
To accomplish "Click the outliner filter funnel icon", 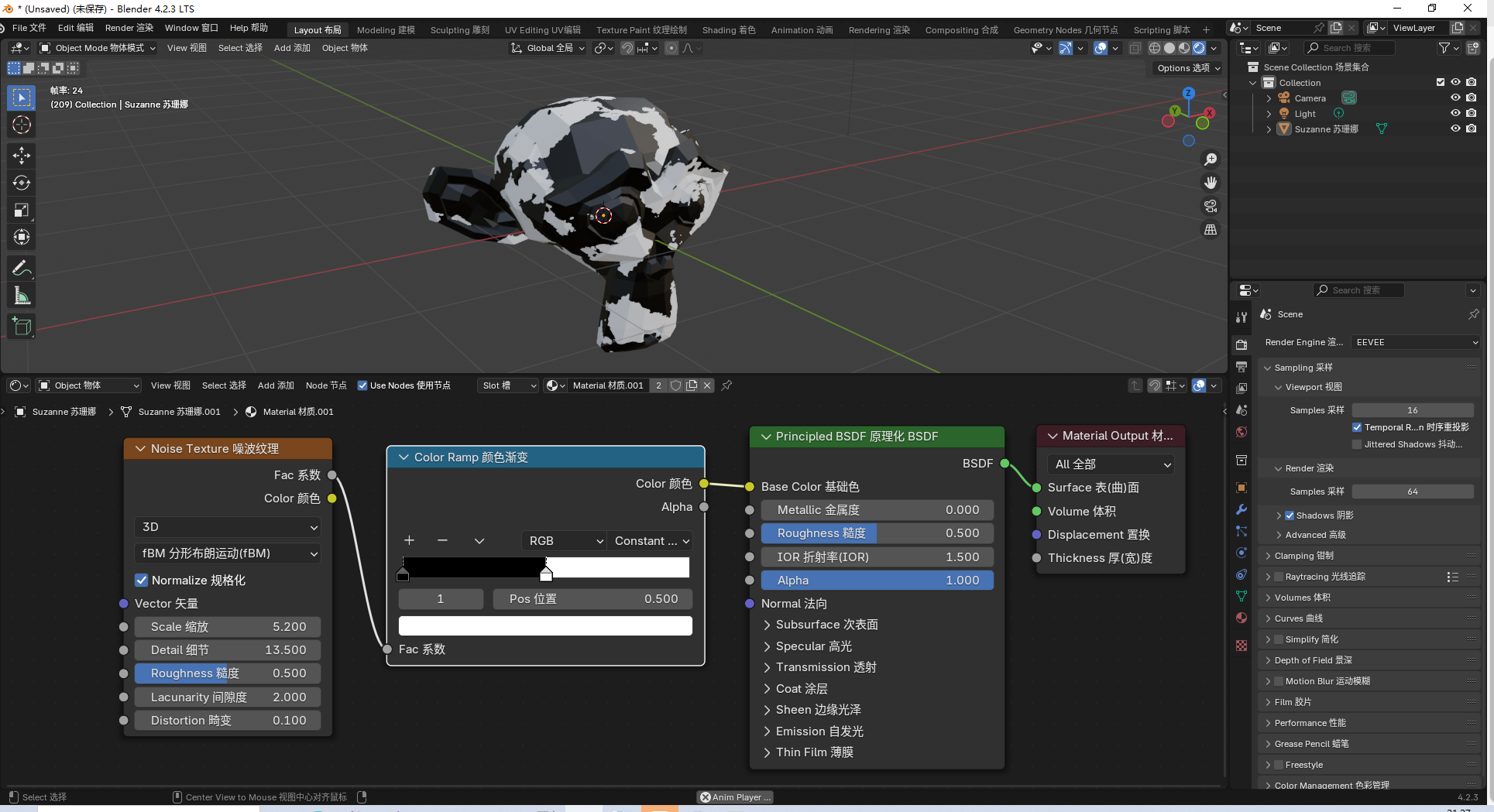I will (1444, 48).
